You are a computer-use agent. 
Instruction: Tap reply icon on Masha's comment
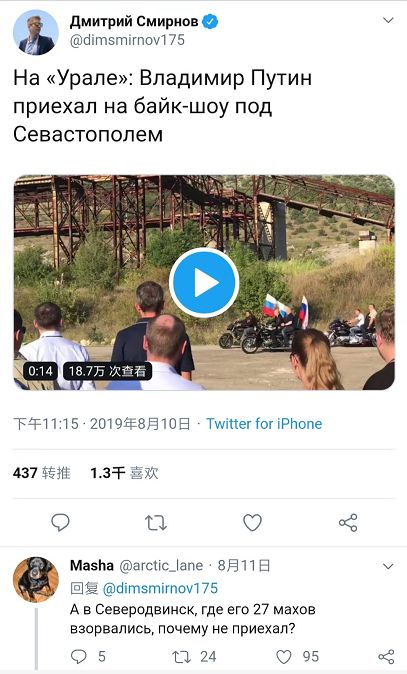79,656
